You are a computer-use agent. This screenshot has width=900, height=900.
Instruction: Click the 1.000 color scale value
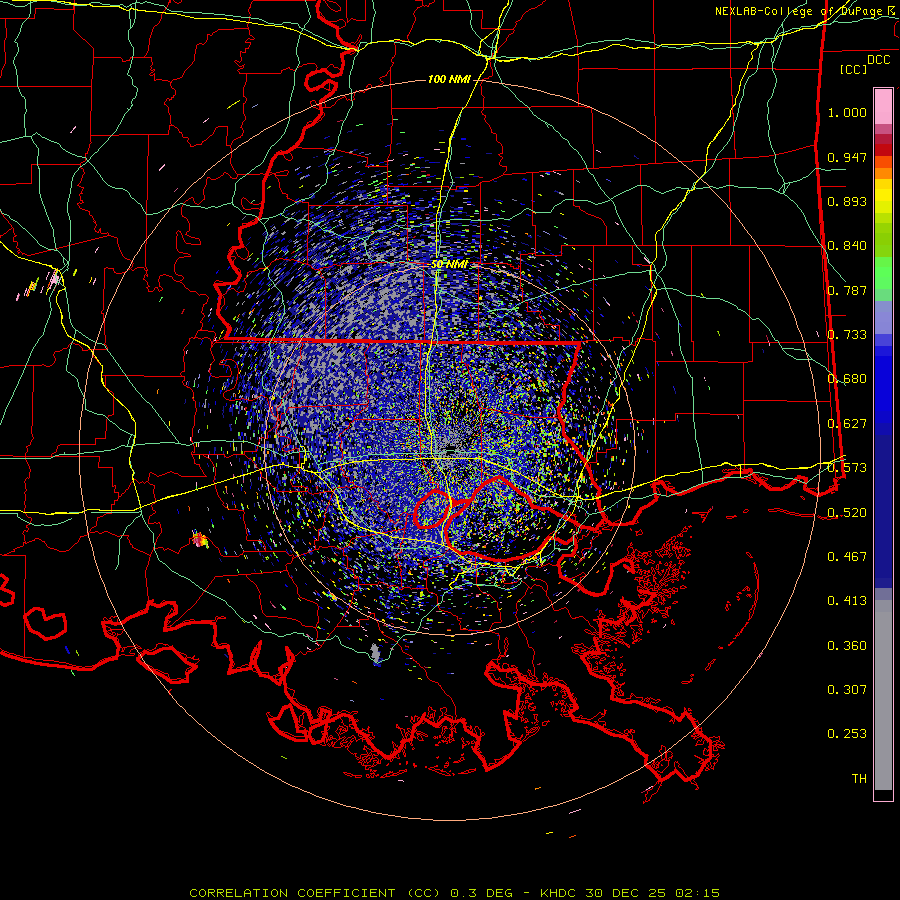point(847,112)
